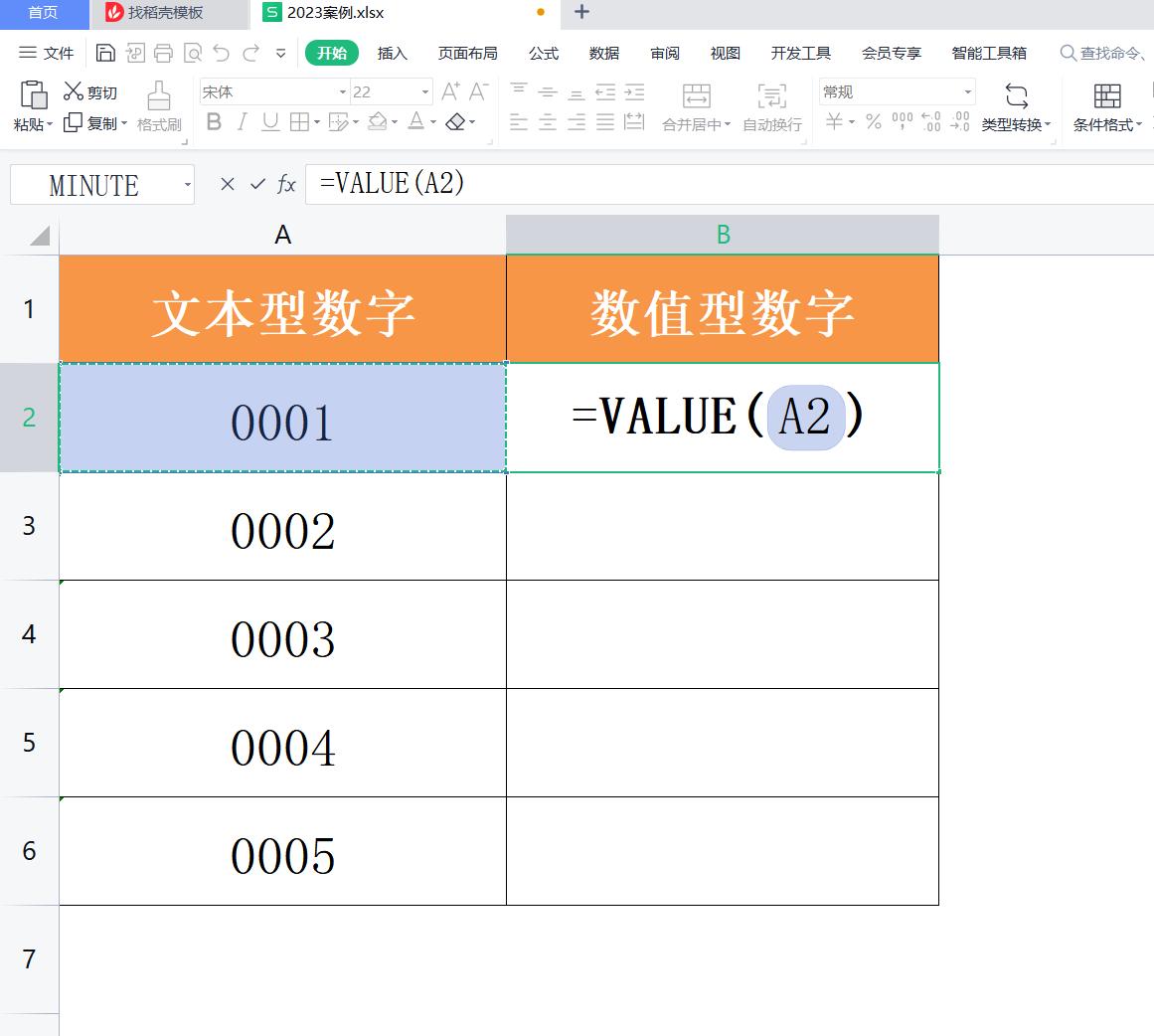Viewport: 1154px width, 1036px height.
Task: Switch to the 公式 (Formulas) tab
Action: (544, 53)
